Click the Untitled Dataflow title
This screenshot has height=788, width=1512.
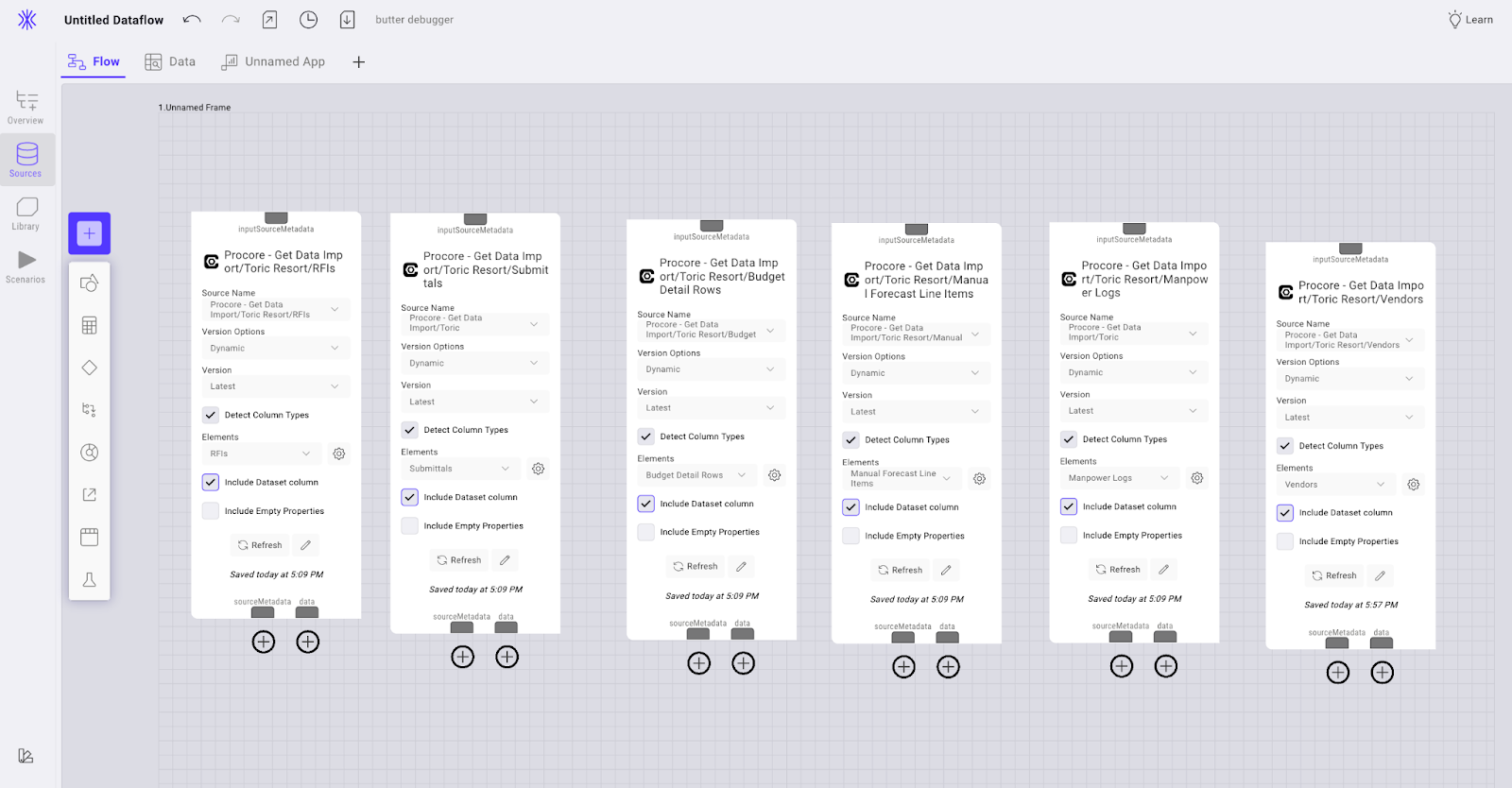click(x=113, y=20)
